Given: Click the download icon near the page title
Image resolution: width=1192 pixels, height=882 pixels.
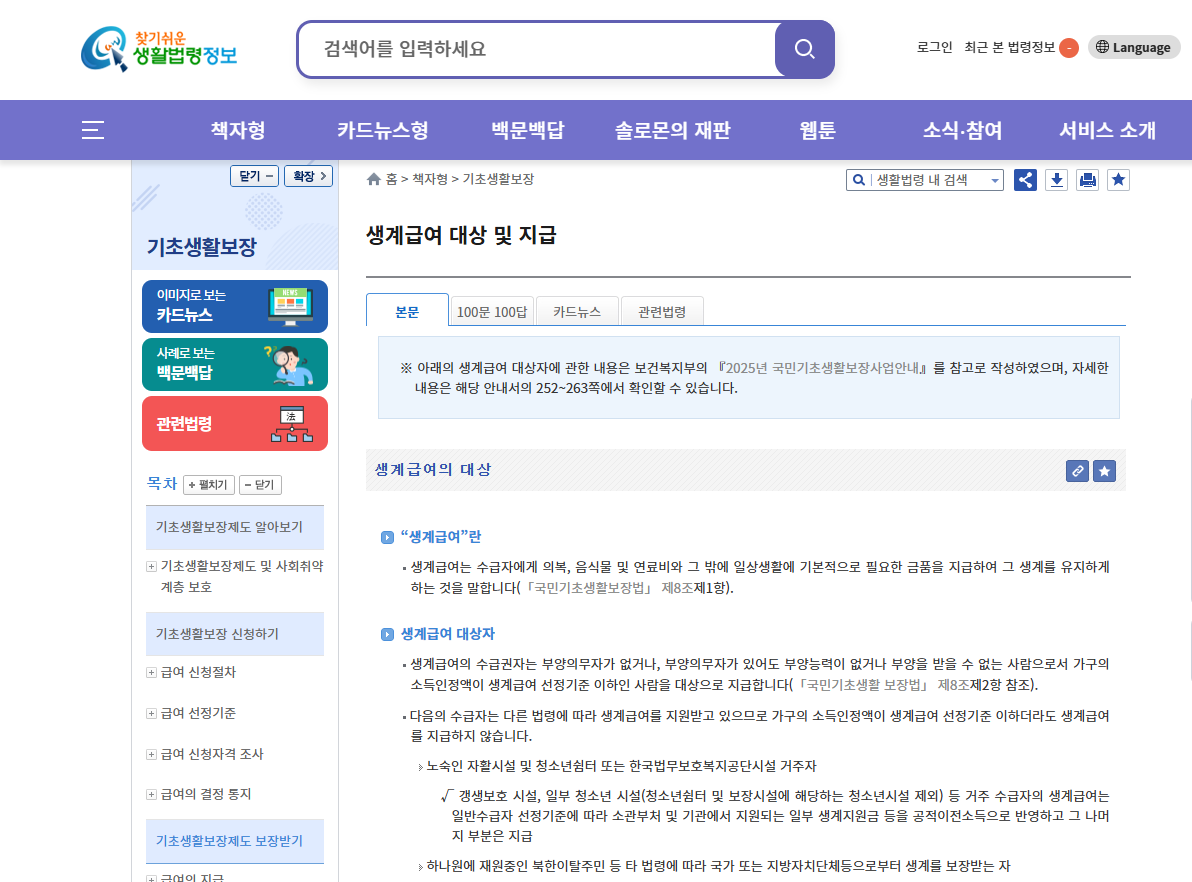Looking at the screenshot, I should [1056, 179].
